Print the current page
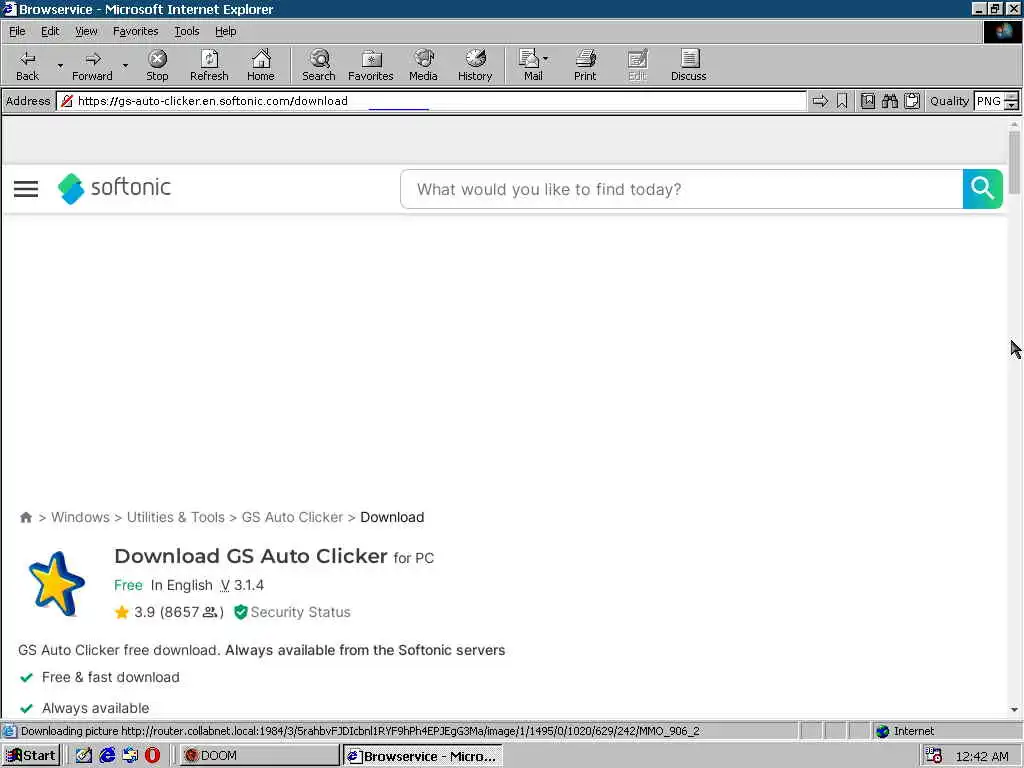 (585, 65)
